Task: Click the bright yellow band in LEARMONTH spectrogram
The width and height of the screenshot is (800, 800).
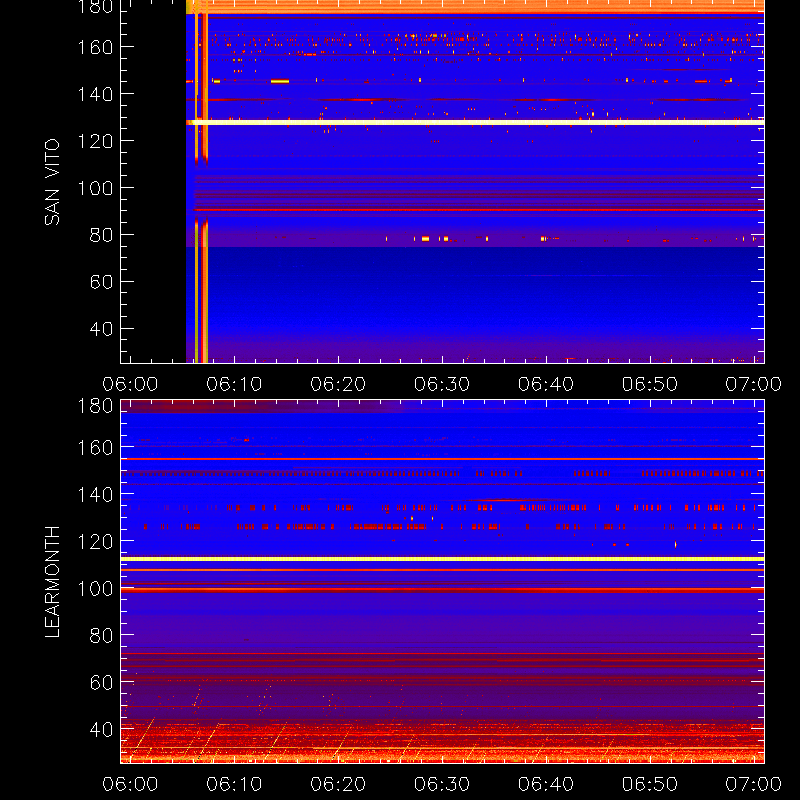Action: click(442, 559)
